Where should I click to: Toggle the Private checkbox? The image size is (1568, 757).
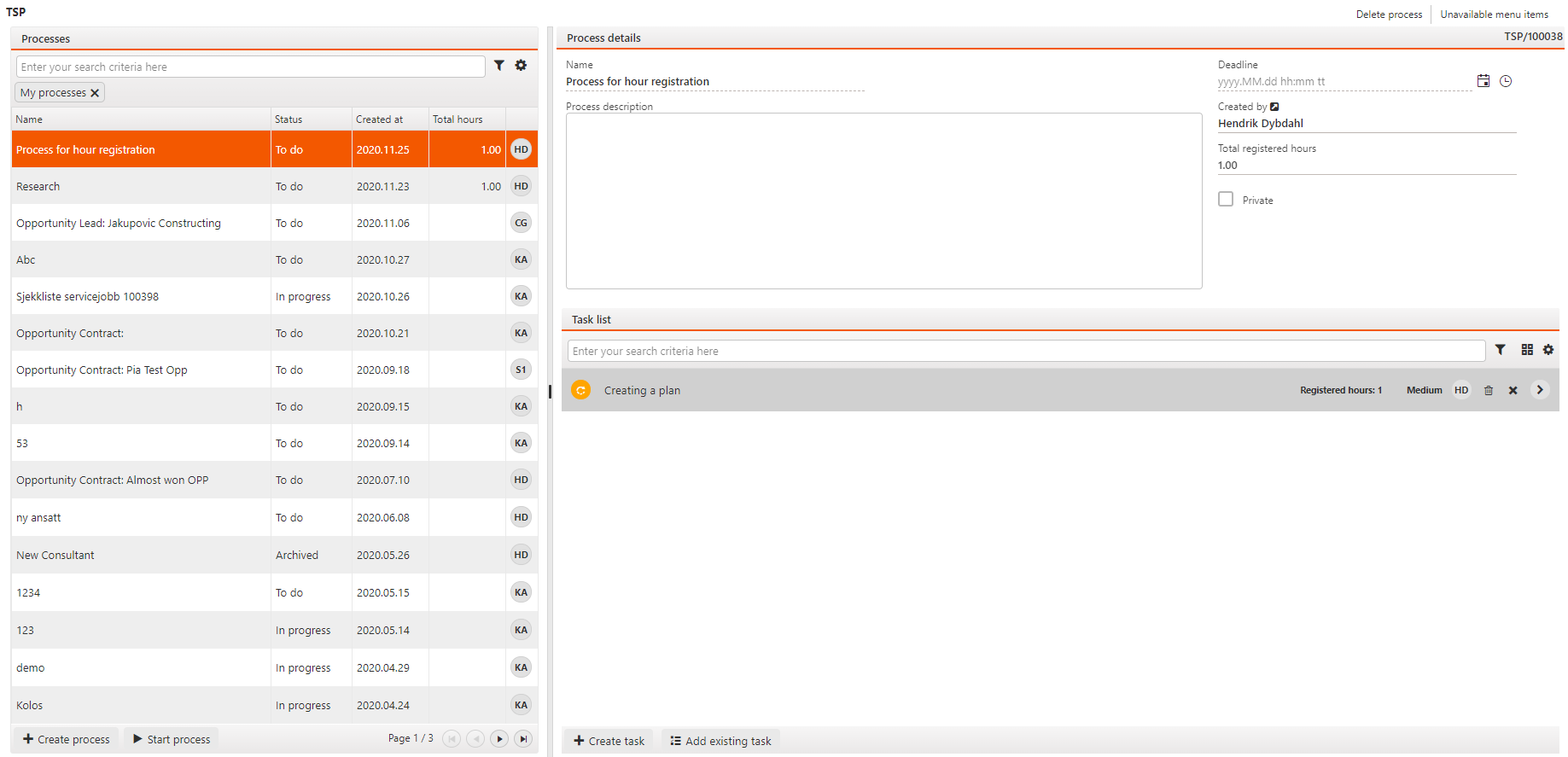tap(1226, 199)
